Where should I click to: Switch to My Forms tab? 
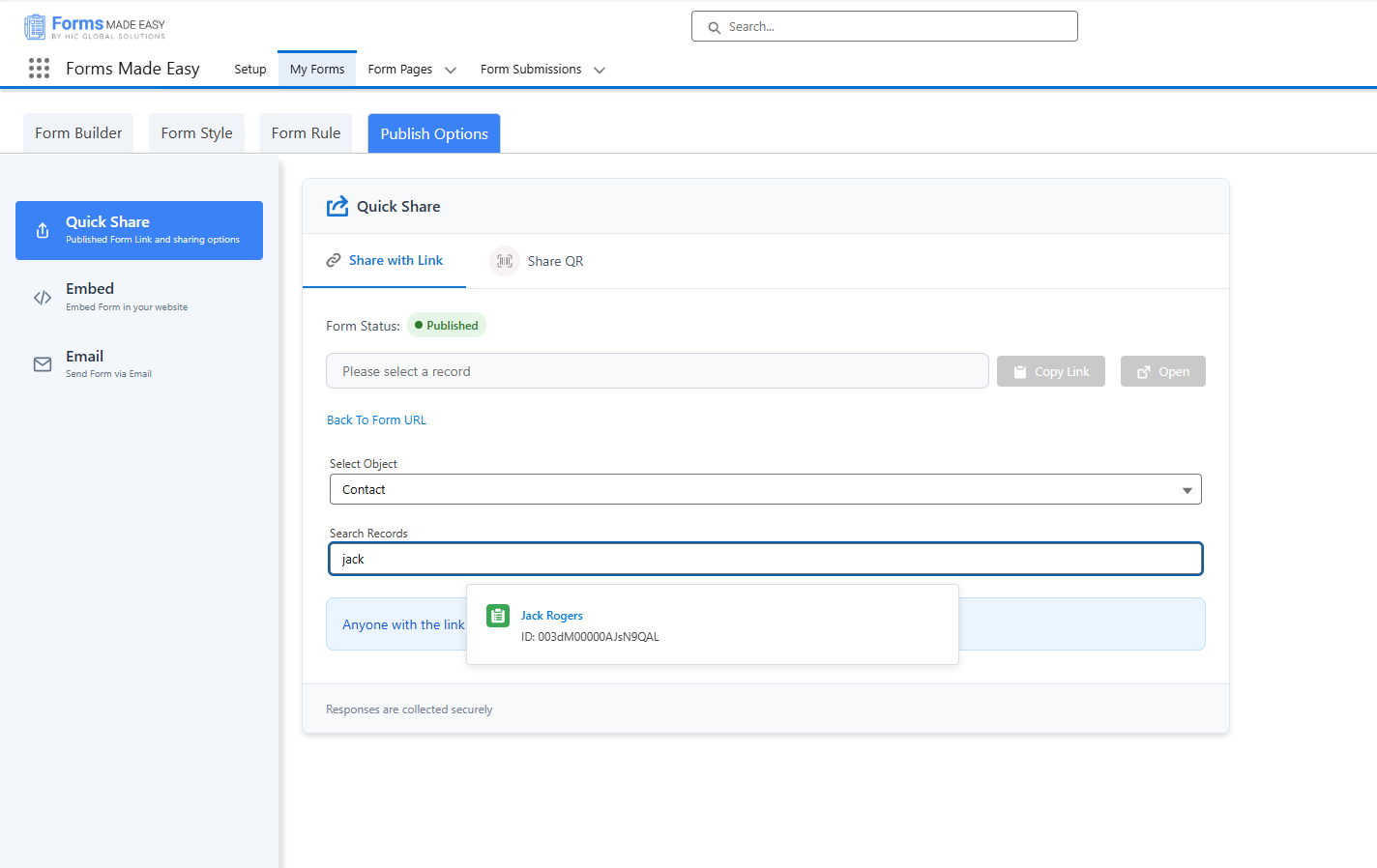click(x=317, y=69)
